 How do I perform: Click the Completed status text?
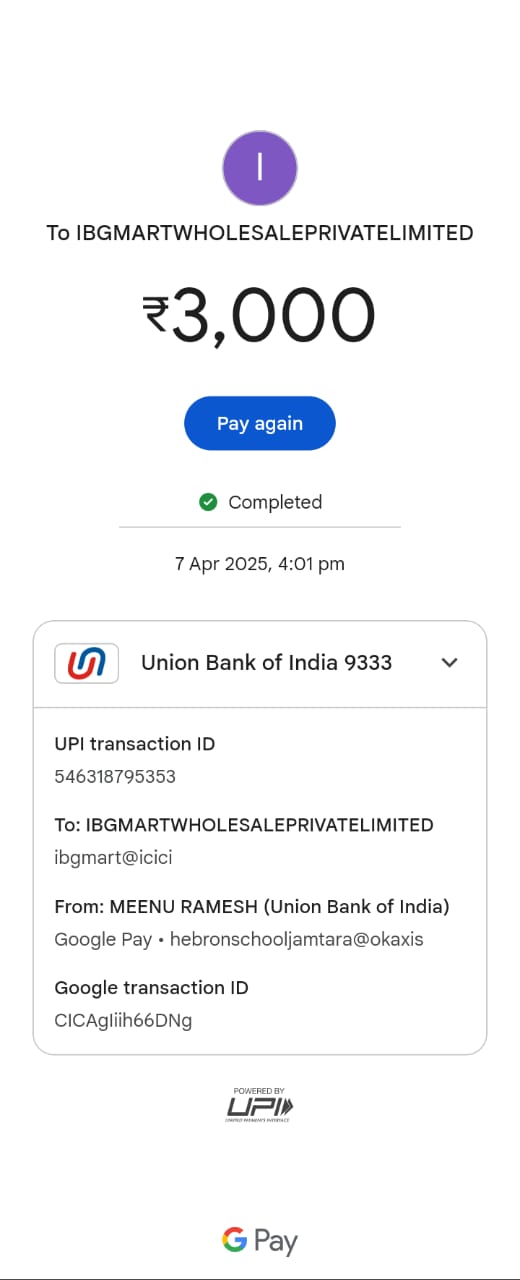(x=275, y=502)
